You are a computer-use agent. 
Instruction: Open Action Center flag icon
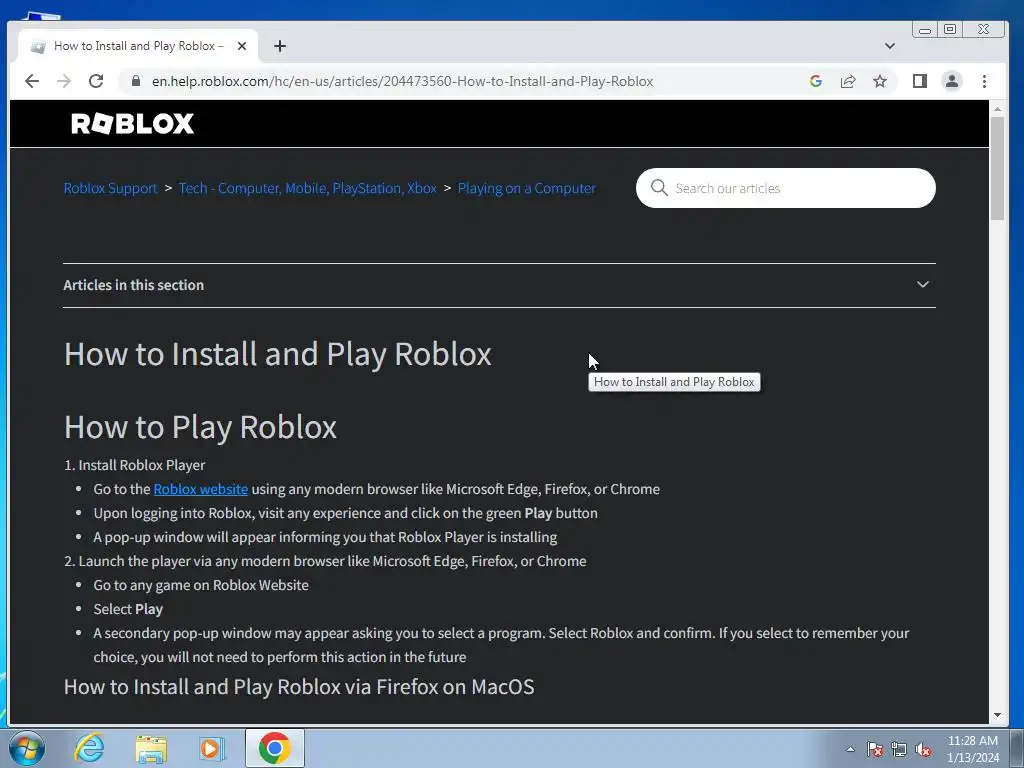[874, 749]
